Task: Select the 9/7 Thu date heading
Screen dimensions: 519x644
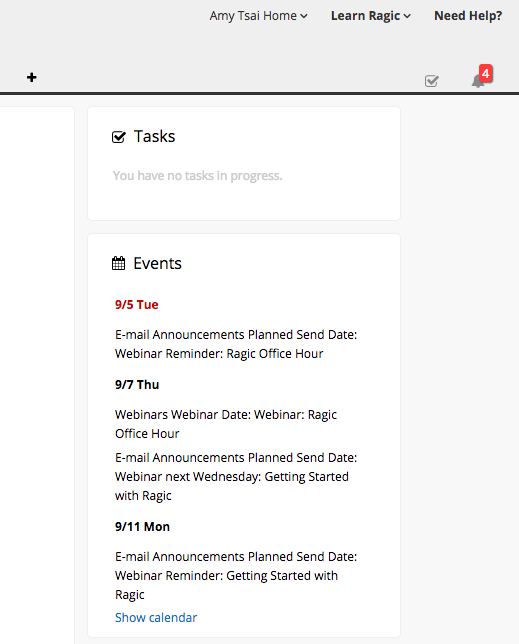Action: coord(137,385)
